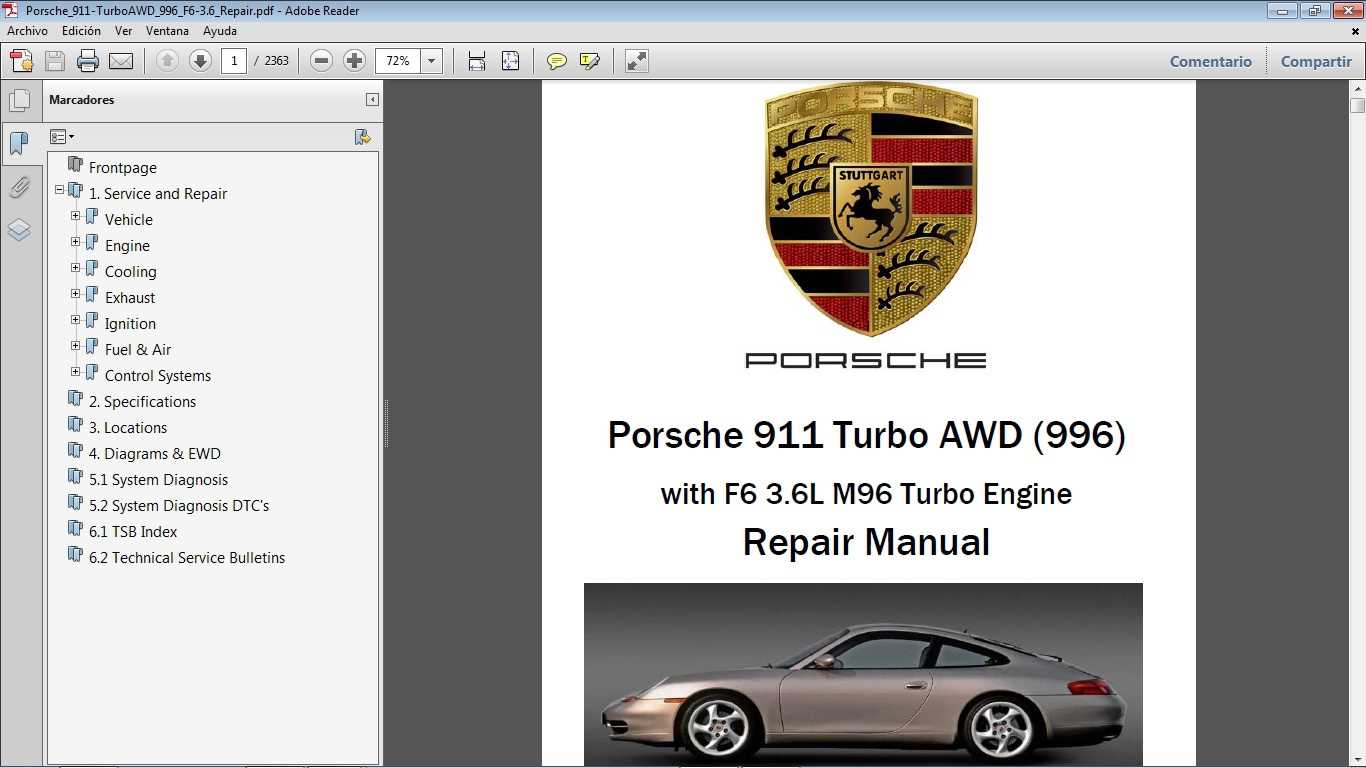Zoom out with the minus button
Screen dimensions: 1366x768
tap(321, 61)
